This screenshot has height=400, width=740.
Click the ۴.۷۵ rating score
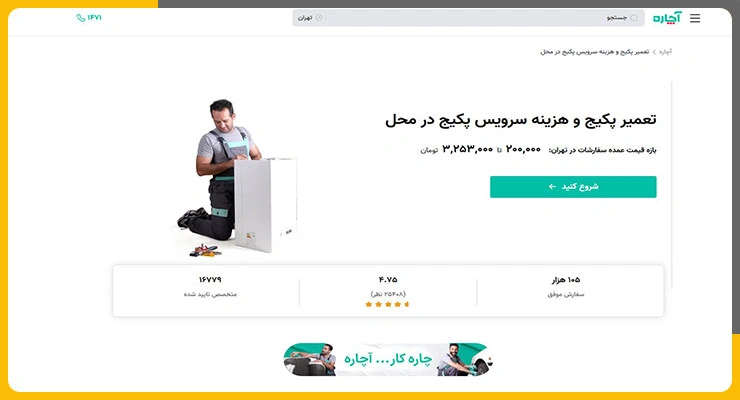tap(388, 280)
